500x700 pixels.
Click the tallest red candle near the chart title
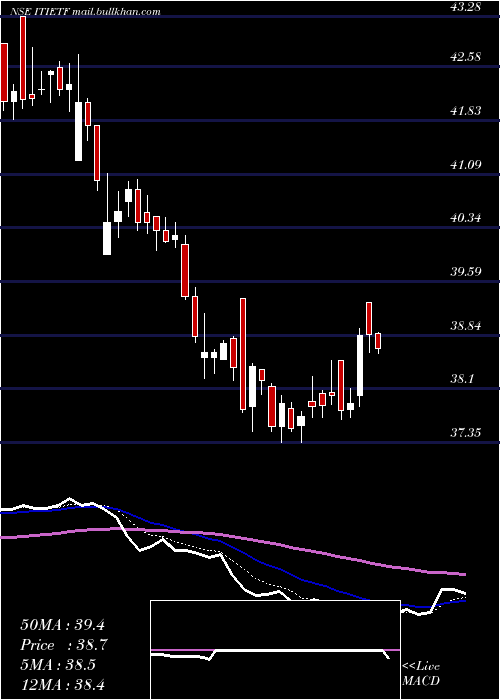click(23, 58)
